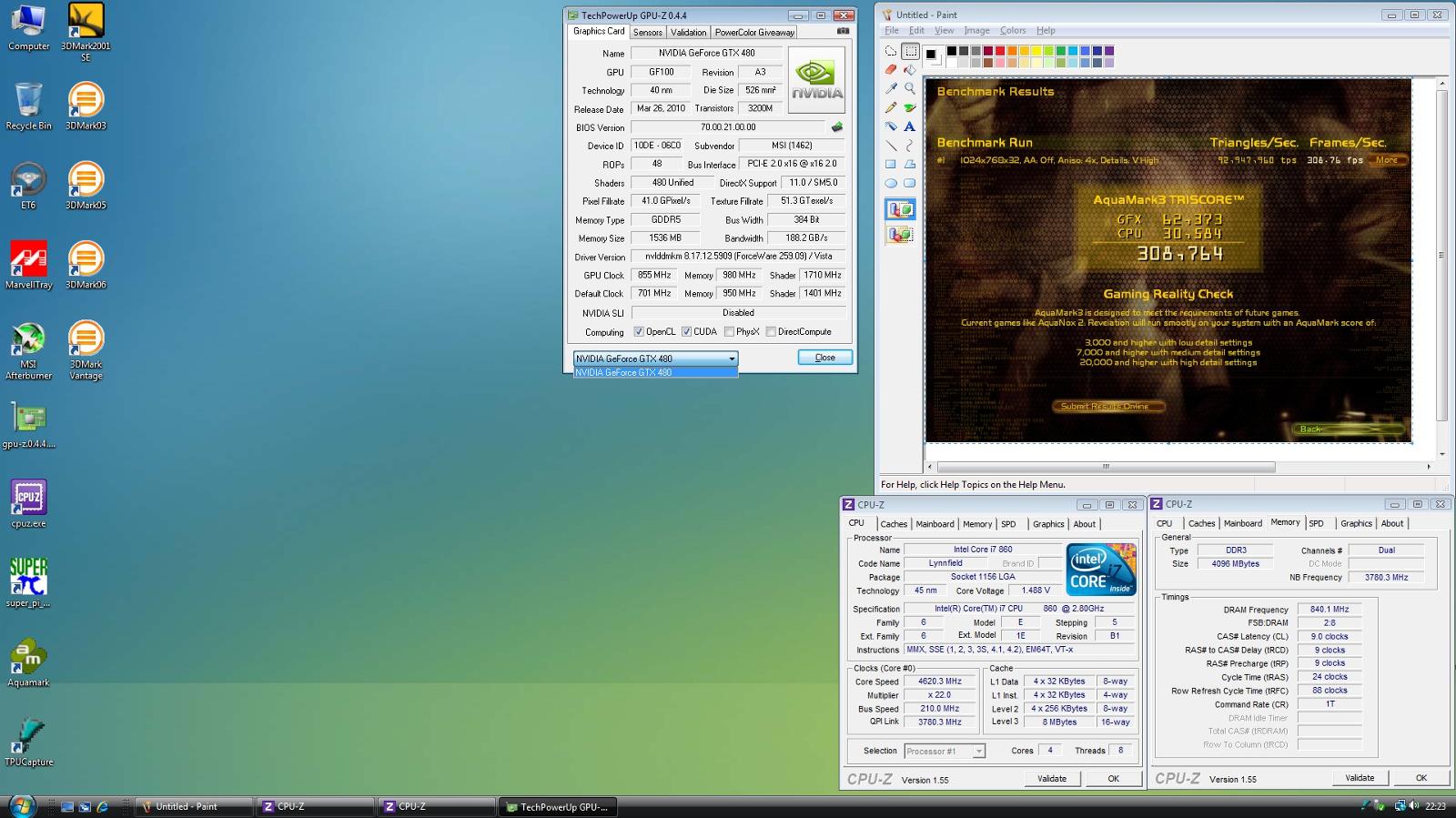Viewport: 1456px width, 818px height.
Task: Toggle the OpenCL checkbox in GPU-Z
Action: click(x=639, y=332)
